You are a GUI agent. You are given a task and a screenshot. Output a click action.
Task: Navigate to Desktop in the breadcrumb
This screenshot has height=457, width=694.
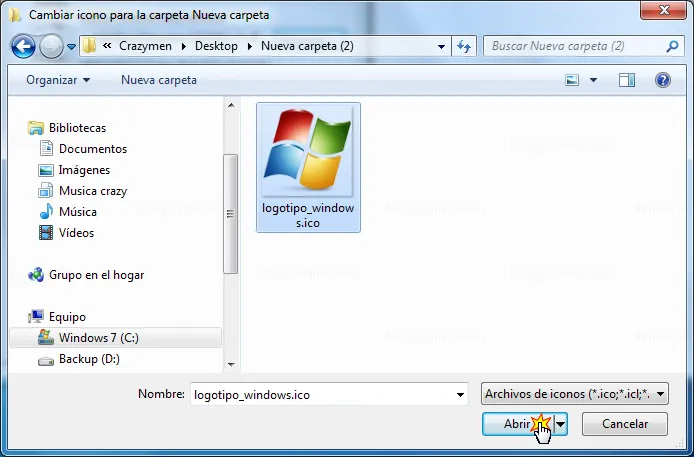(216, 46)
